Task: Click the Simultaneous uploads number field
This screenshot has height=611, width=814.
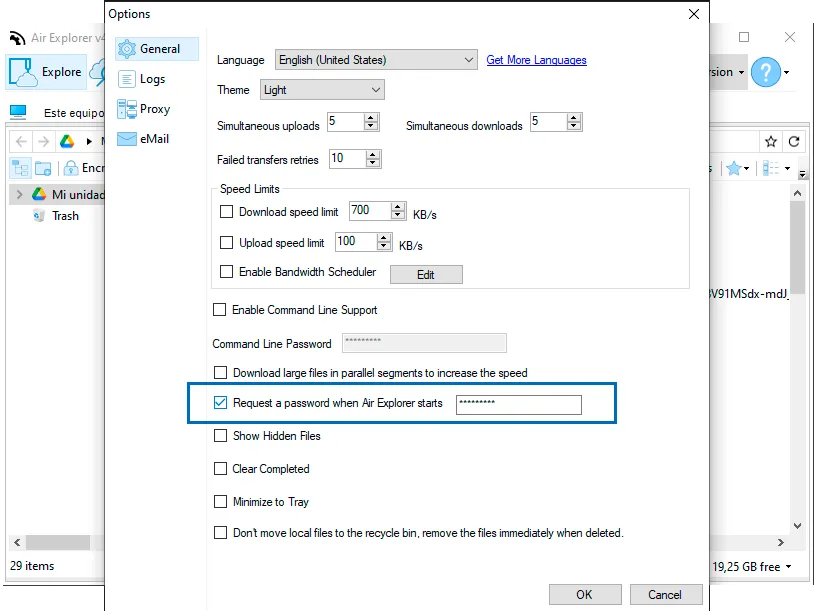Action: [346, 122]
